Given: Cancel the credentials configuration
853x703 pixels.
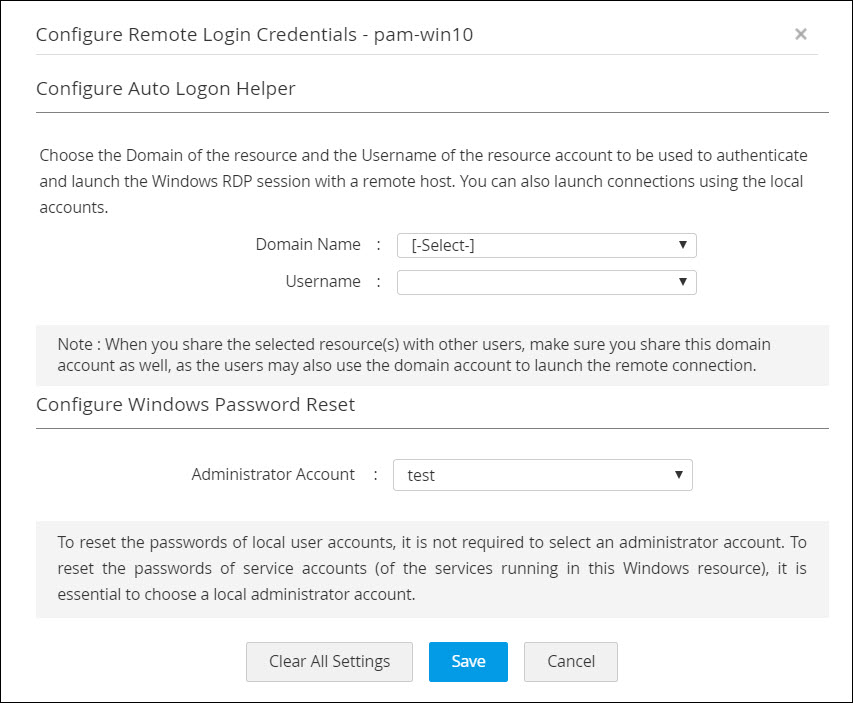Looking at the screenshot, I should (571, 661).
